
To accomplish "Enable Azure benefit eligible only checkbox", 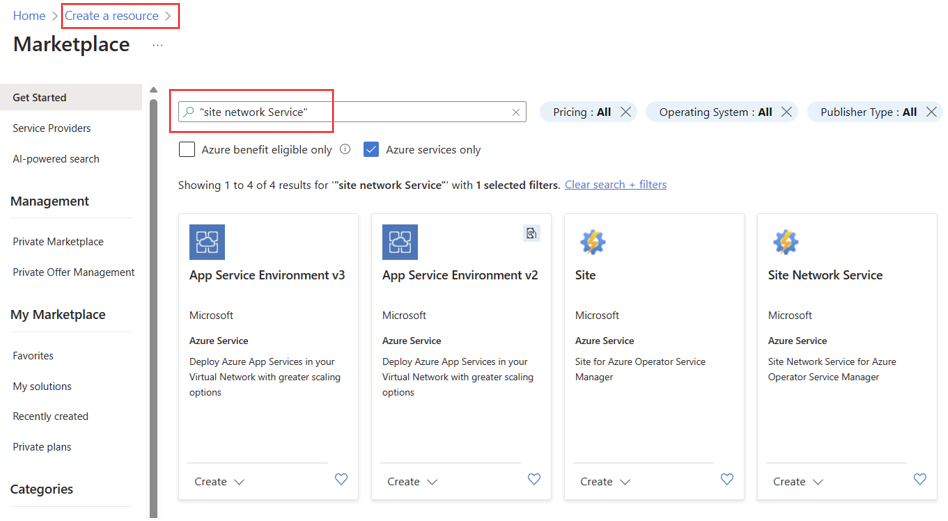I will (187, 150).
